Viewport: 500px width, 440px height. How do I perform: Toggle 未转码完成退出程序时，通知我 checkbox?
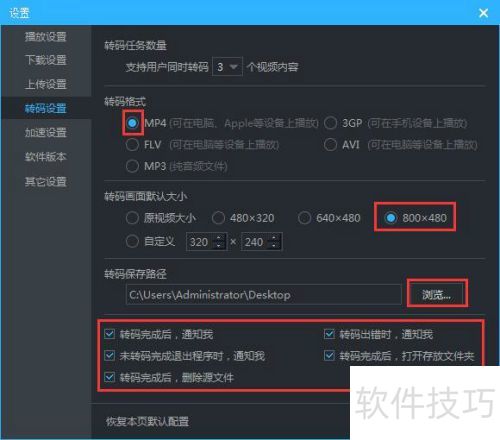[110, 356]
